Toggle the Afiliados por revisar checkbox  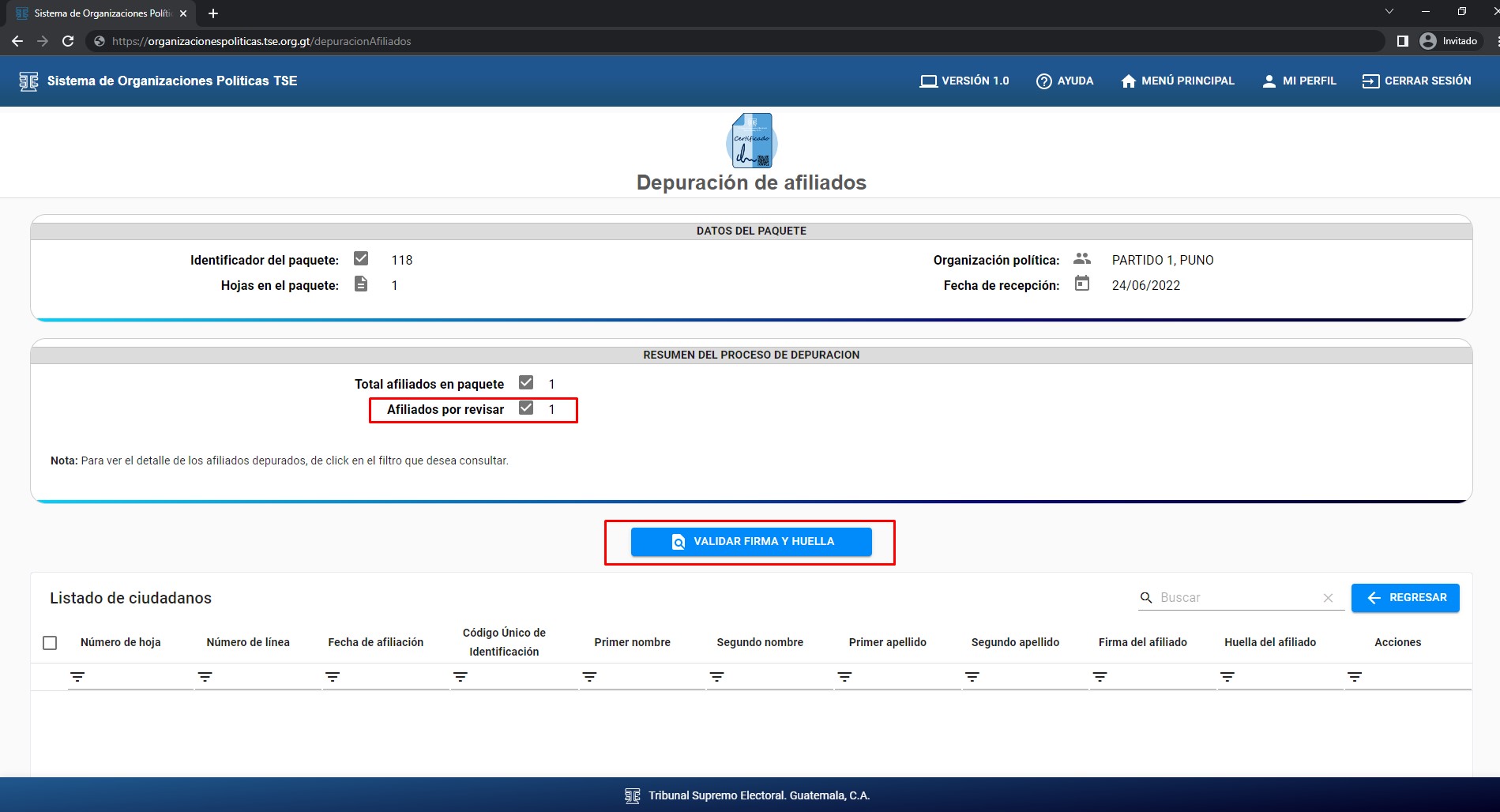(x=526, y=408)
